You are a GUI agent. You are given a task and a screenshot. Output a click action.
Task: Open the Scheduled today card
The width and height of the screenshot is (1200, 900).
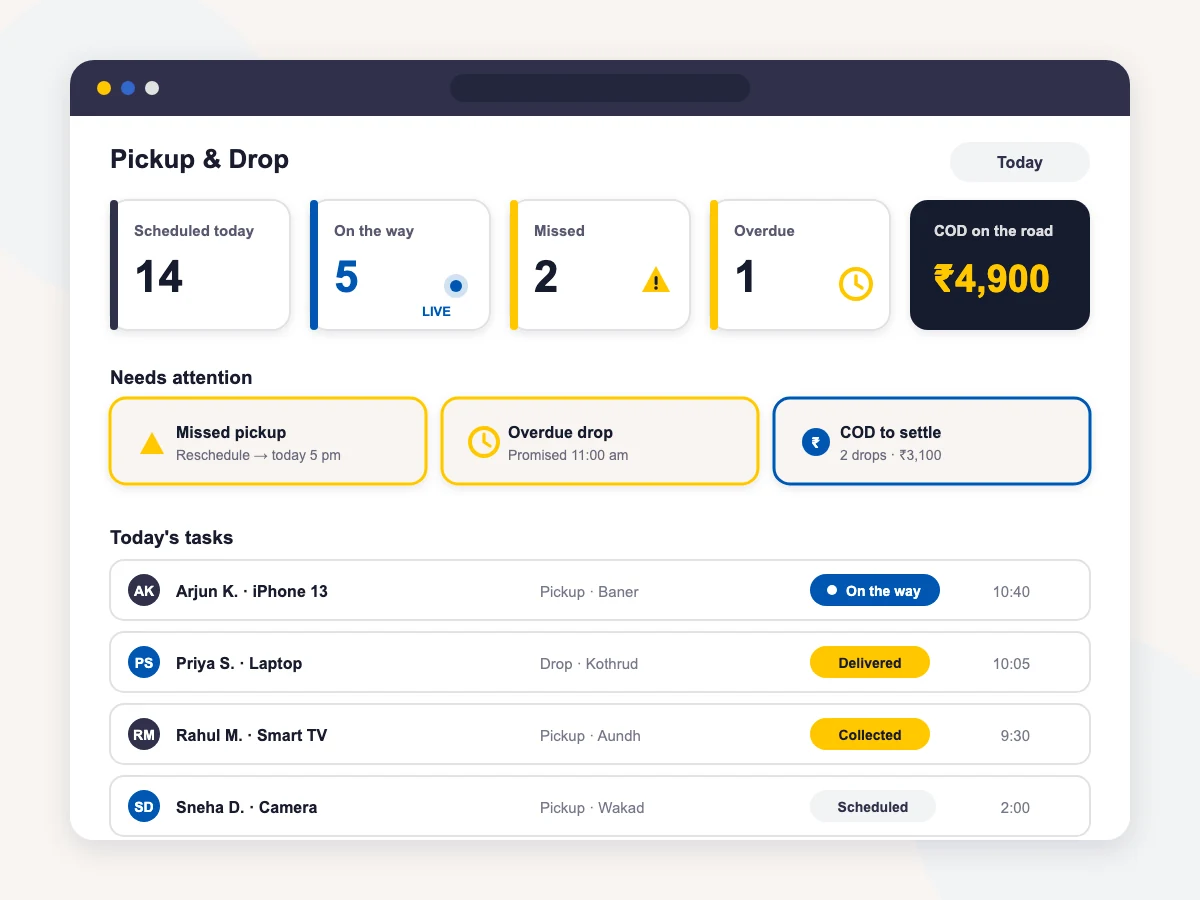200,265
